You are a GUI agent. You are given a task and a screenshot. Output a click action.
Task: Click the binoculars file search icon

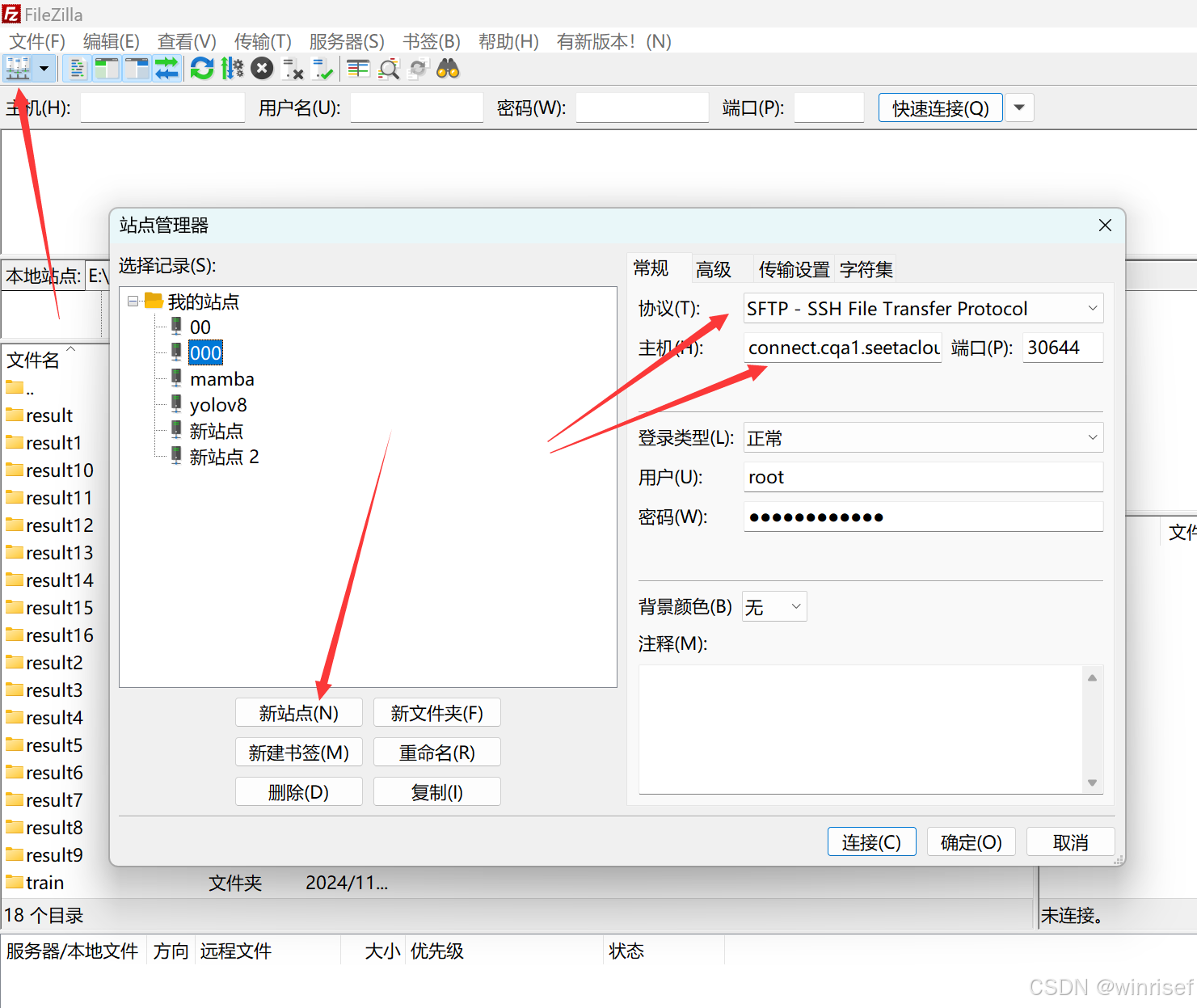click(448, 69)
